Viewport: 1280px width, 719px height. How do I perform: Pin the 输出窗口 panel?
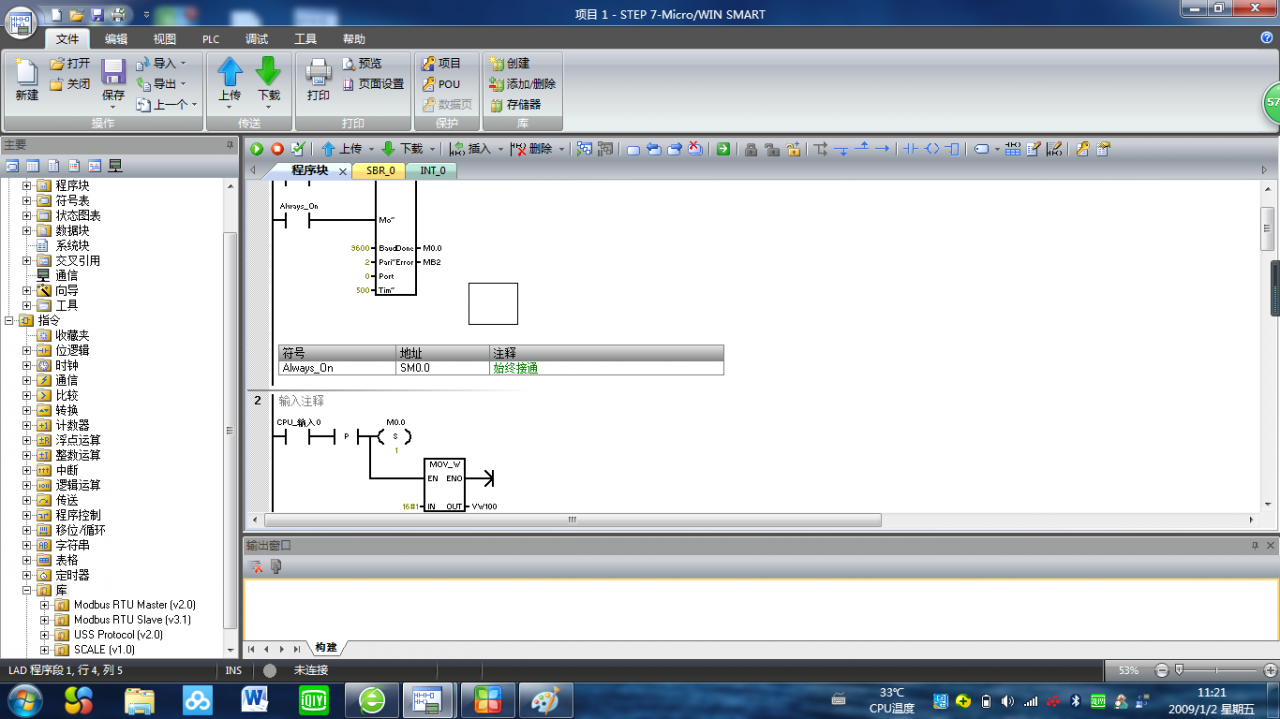tap(1255, 546)
